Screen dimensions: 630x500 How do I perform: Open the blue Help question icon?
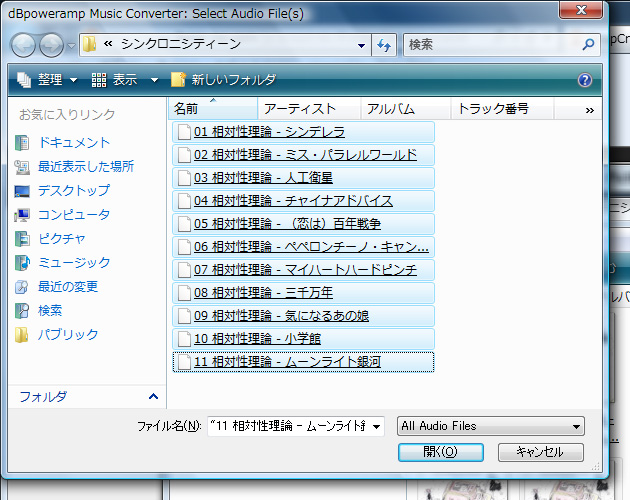pos(585,80)
